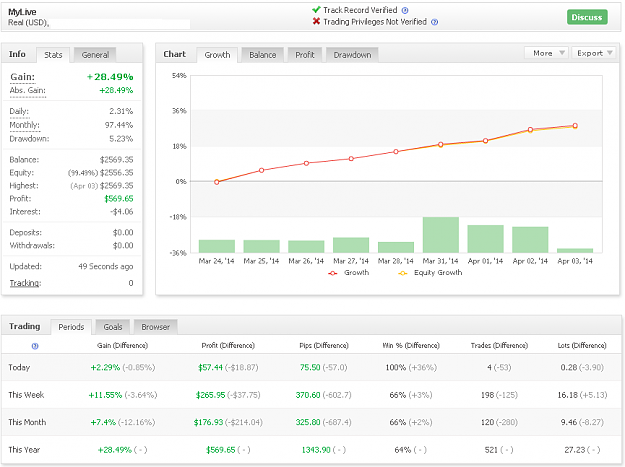Screen dimensions: 625x467
Task: Select the This Week row label
Action: (26, 395)
